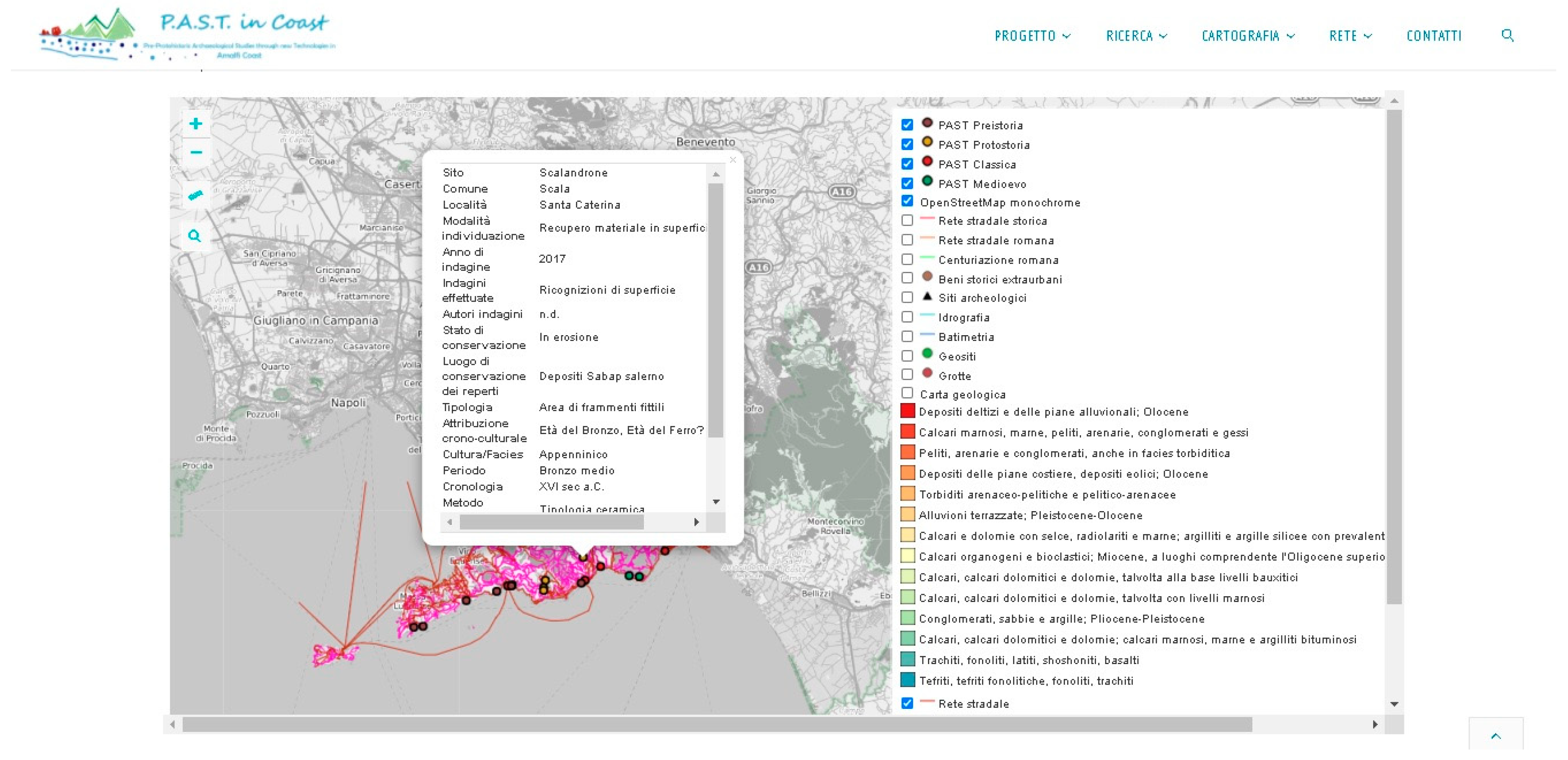Click the popup horizontal scrollbar right arrow

[x=696, y=522]
